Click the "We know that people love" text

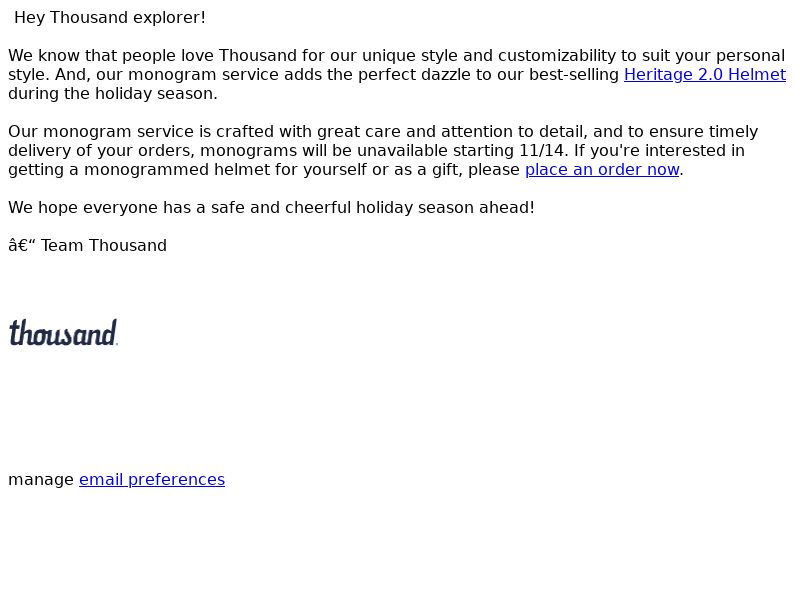111,56
